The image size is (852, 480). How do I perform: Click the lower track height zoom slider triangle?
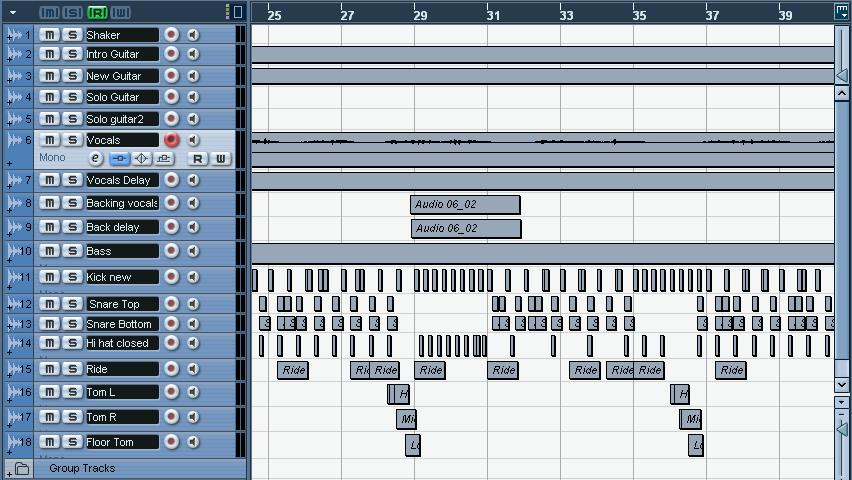[x=842, y=429]
